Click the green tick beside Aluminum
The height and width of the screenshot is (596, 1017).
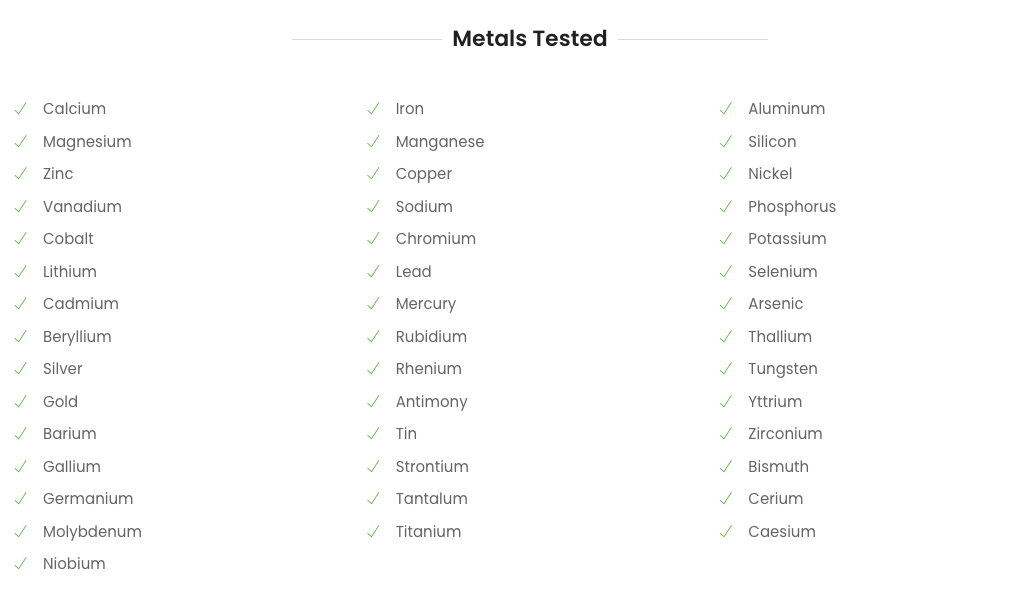point(726,109)
